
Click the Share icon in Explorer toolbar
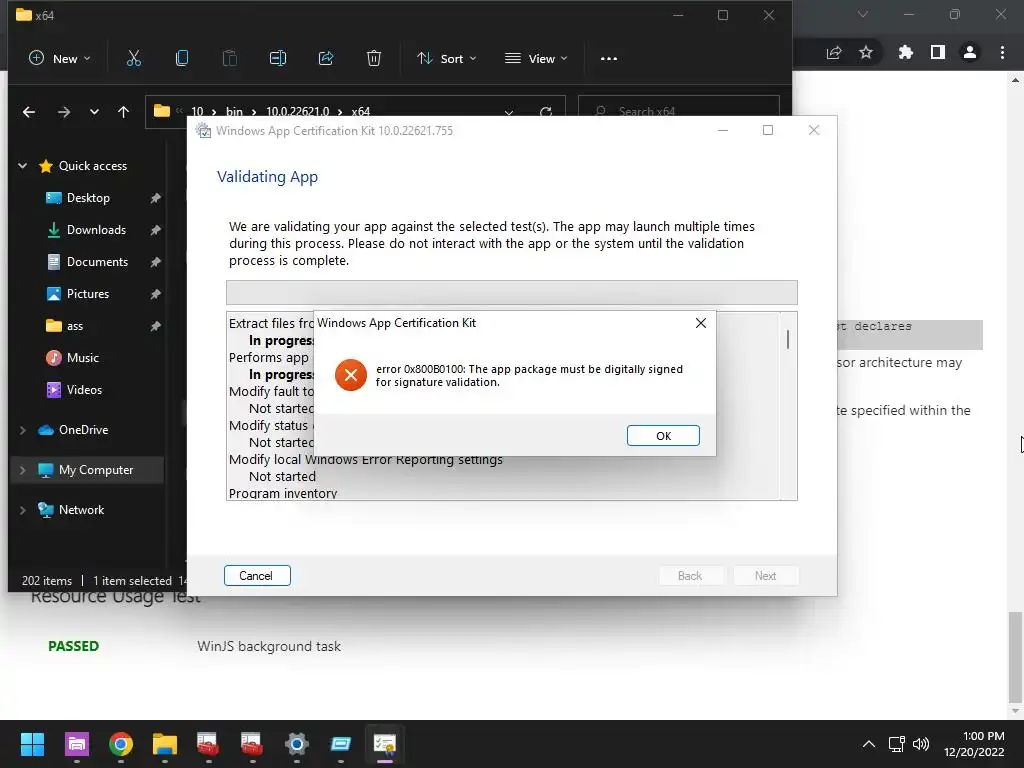coord(326,58)
